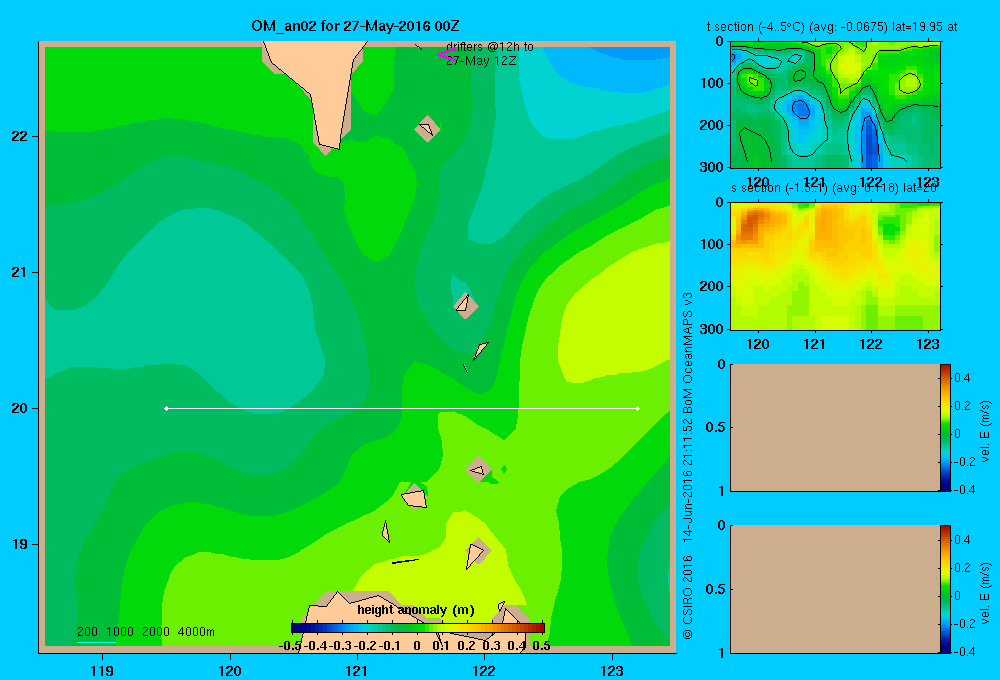This screenshot has width=1000, height=680.
Task: Click the latitude 20 axis label
Action: tap(20, 408)
